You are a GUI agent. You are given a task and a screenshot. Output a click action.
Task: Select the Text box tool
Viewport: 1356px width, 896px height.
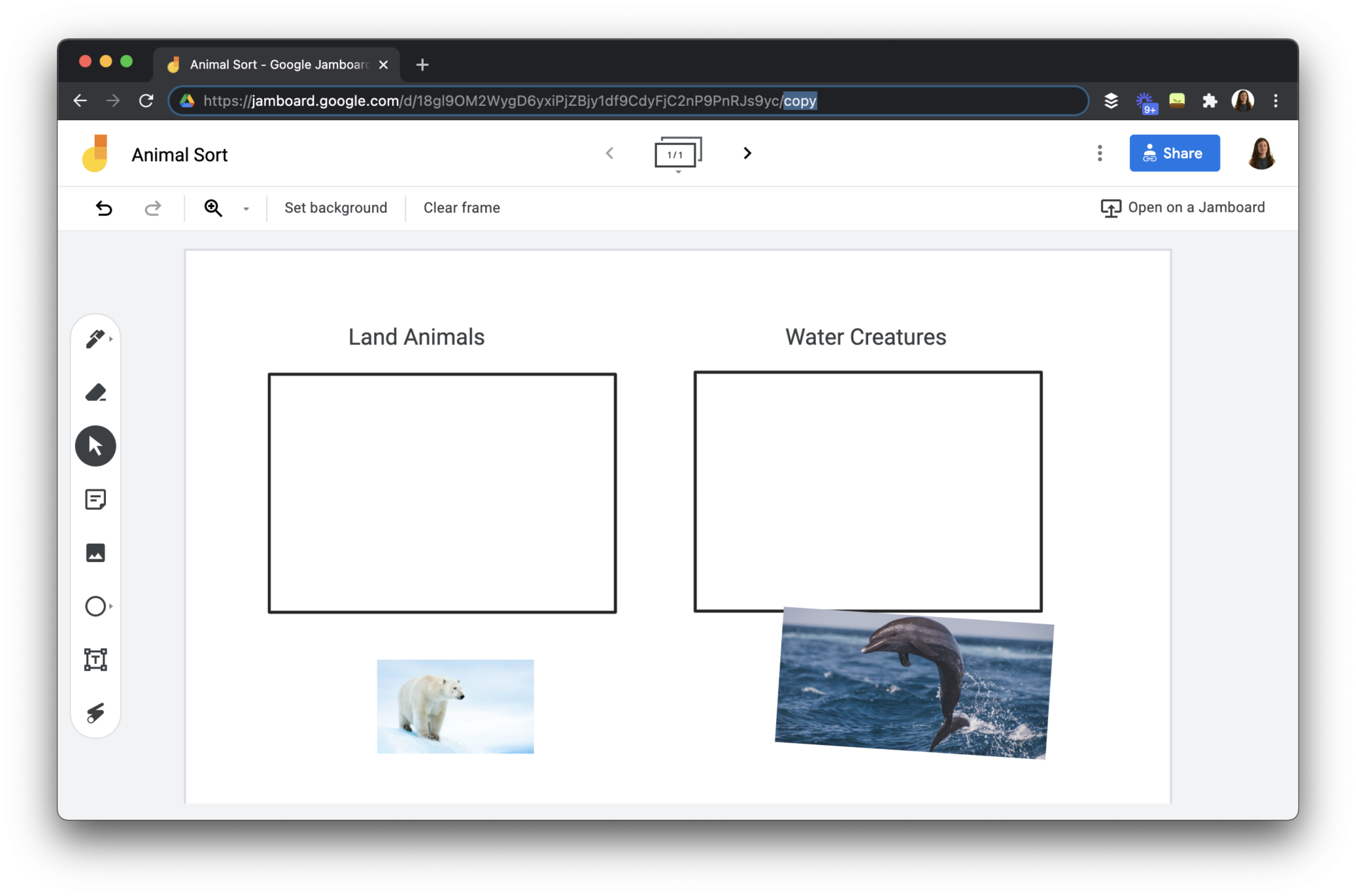(95, 659)
